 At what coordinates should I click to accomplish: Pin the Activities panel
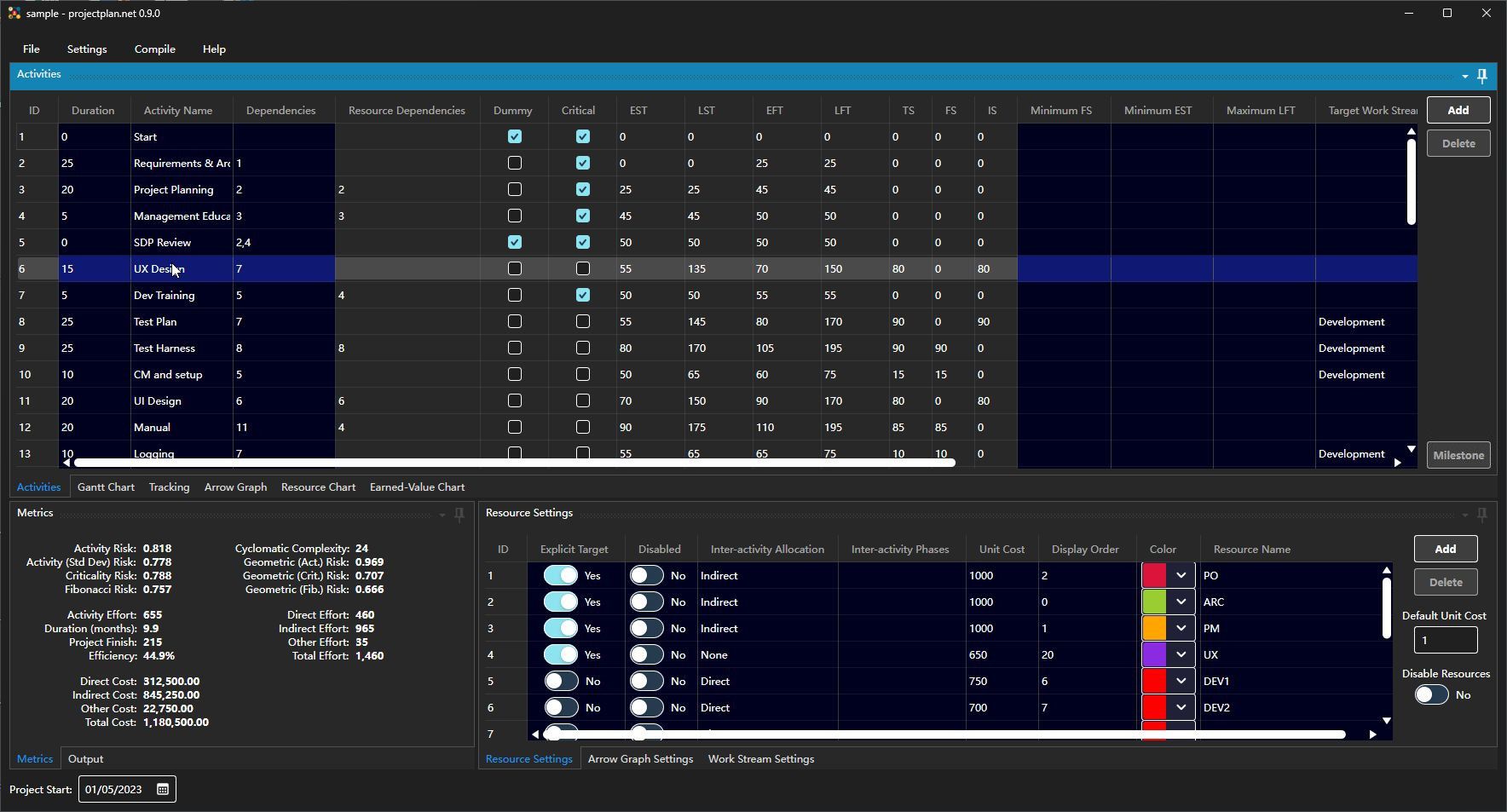click(1482, 76)
